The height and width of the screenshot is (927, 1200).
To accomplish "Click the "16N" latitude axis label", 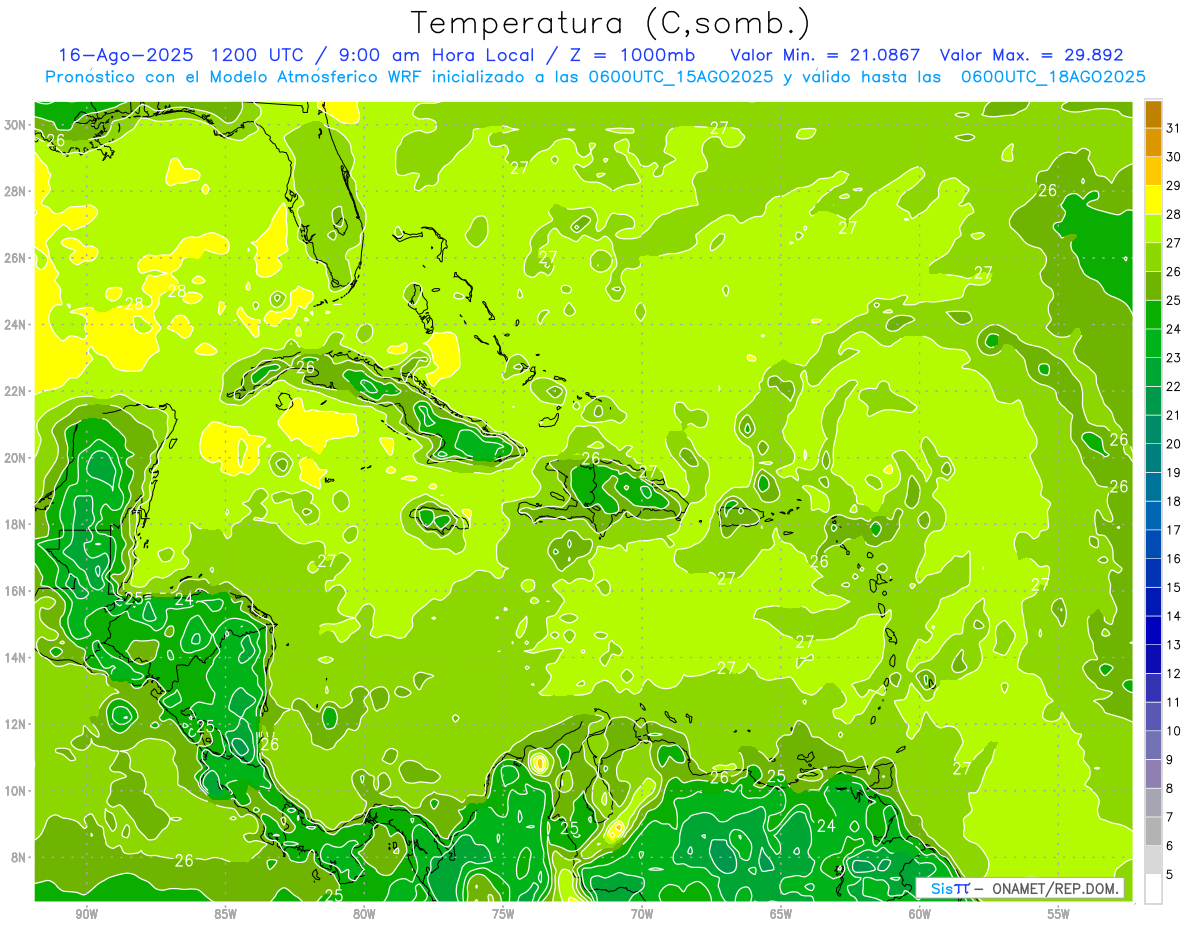I will pos(16,591).
